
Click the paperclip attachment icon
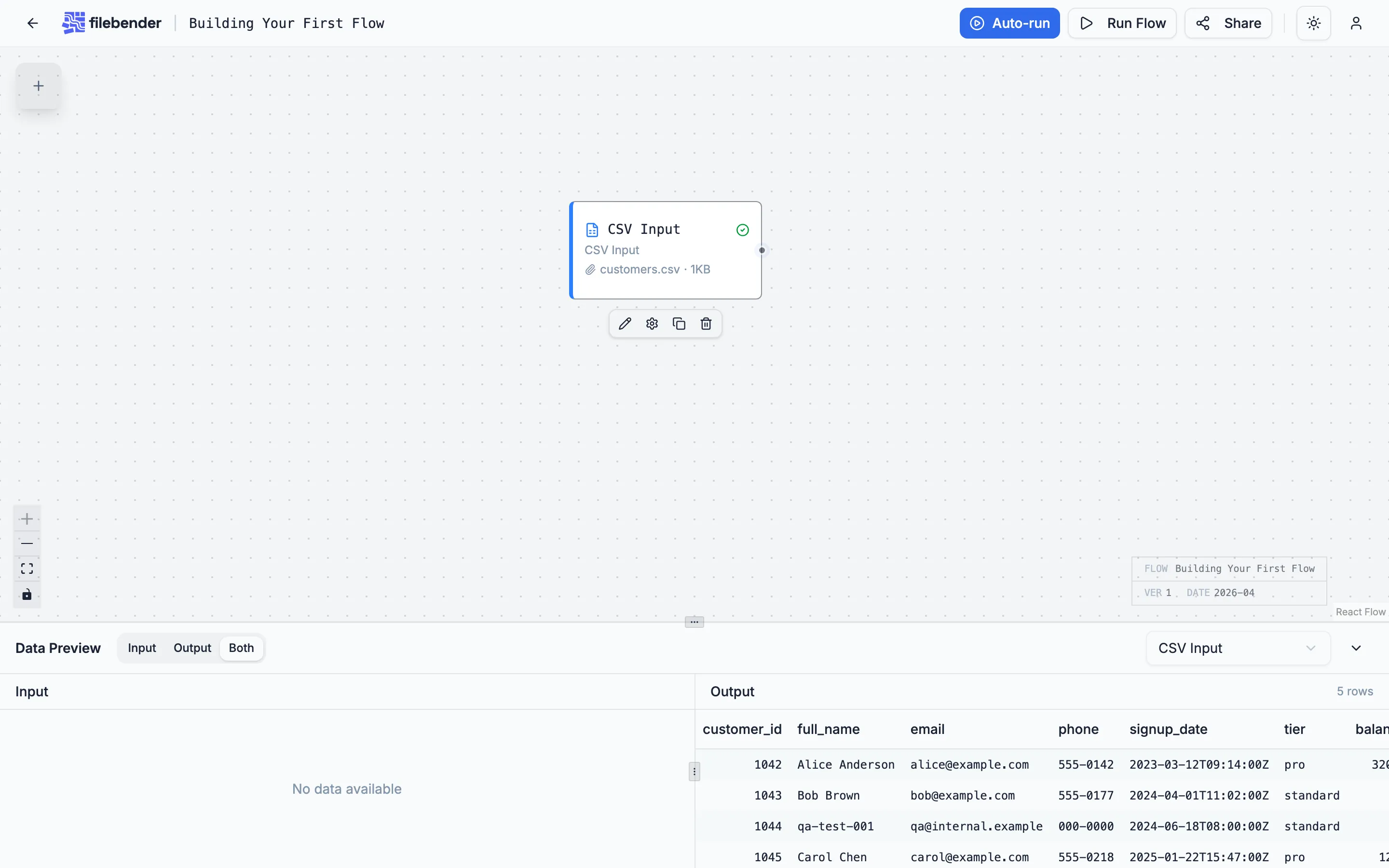point(590,269)
